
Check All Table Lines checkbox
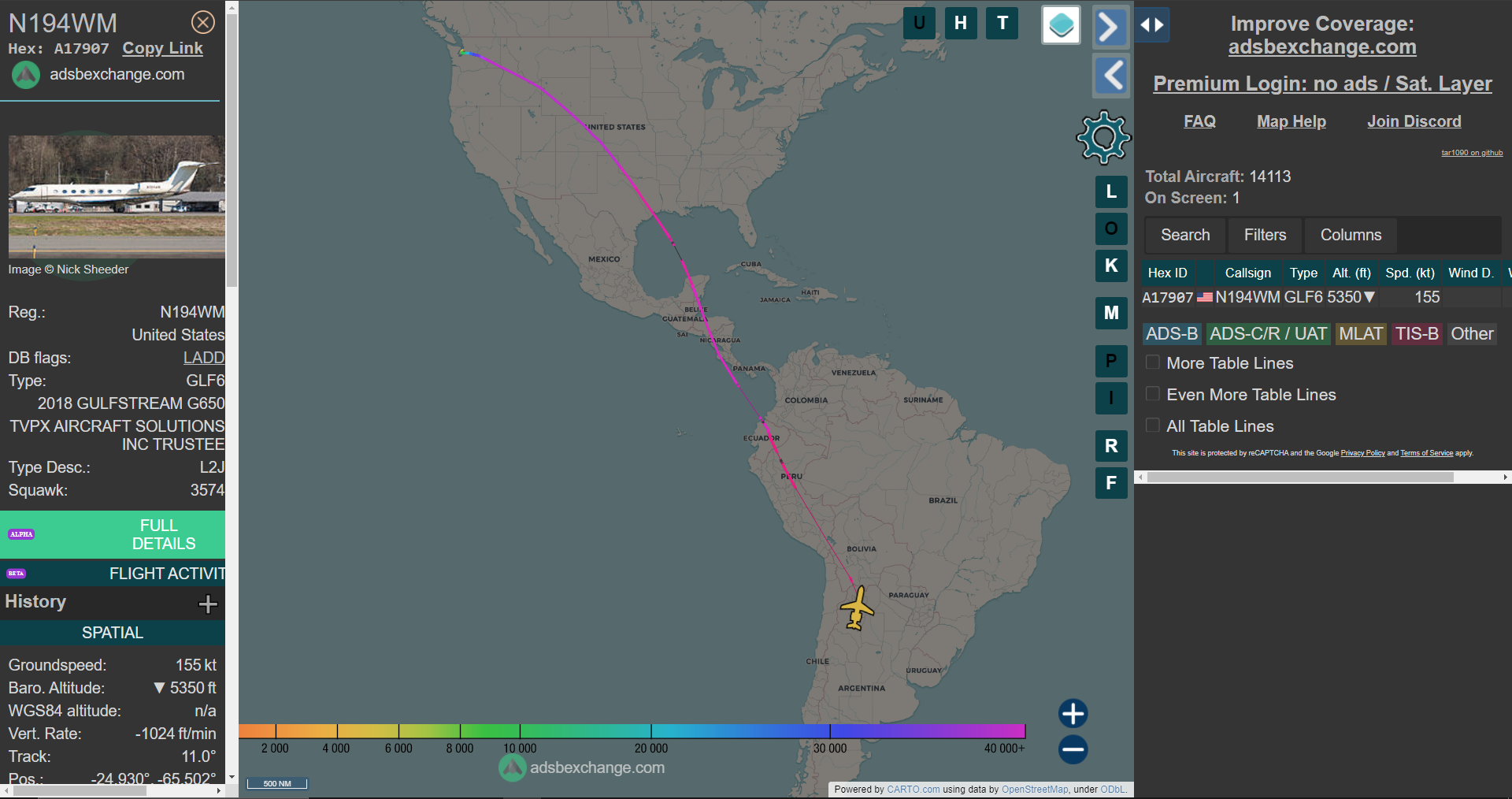pyautogui.click(x=1152, y=426)
